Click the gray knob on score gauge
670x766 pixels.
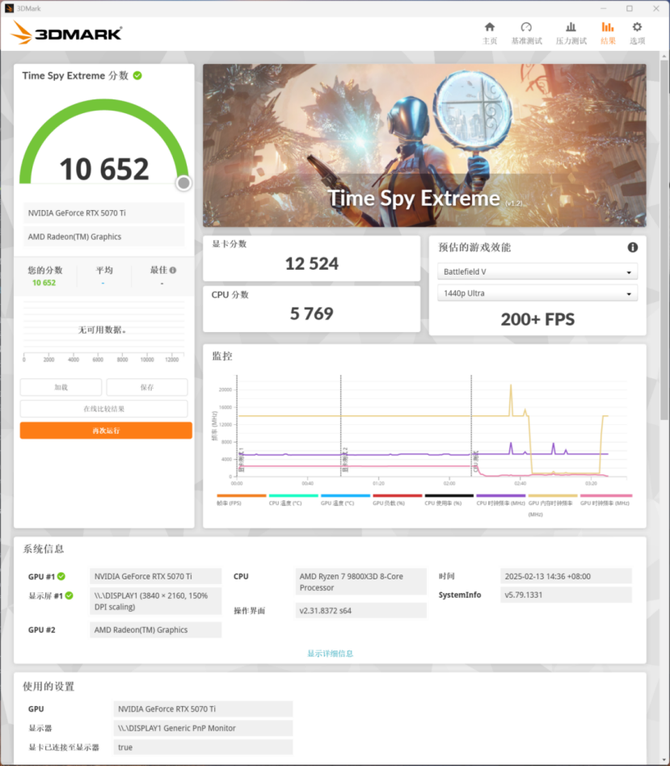tap(184, 183)
